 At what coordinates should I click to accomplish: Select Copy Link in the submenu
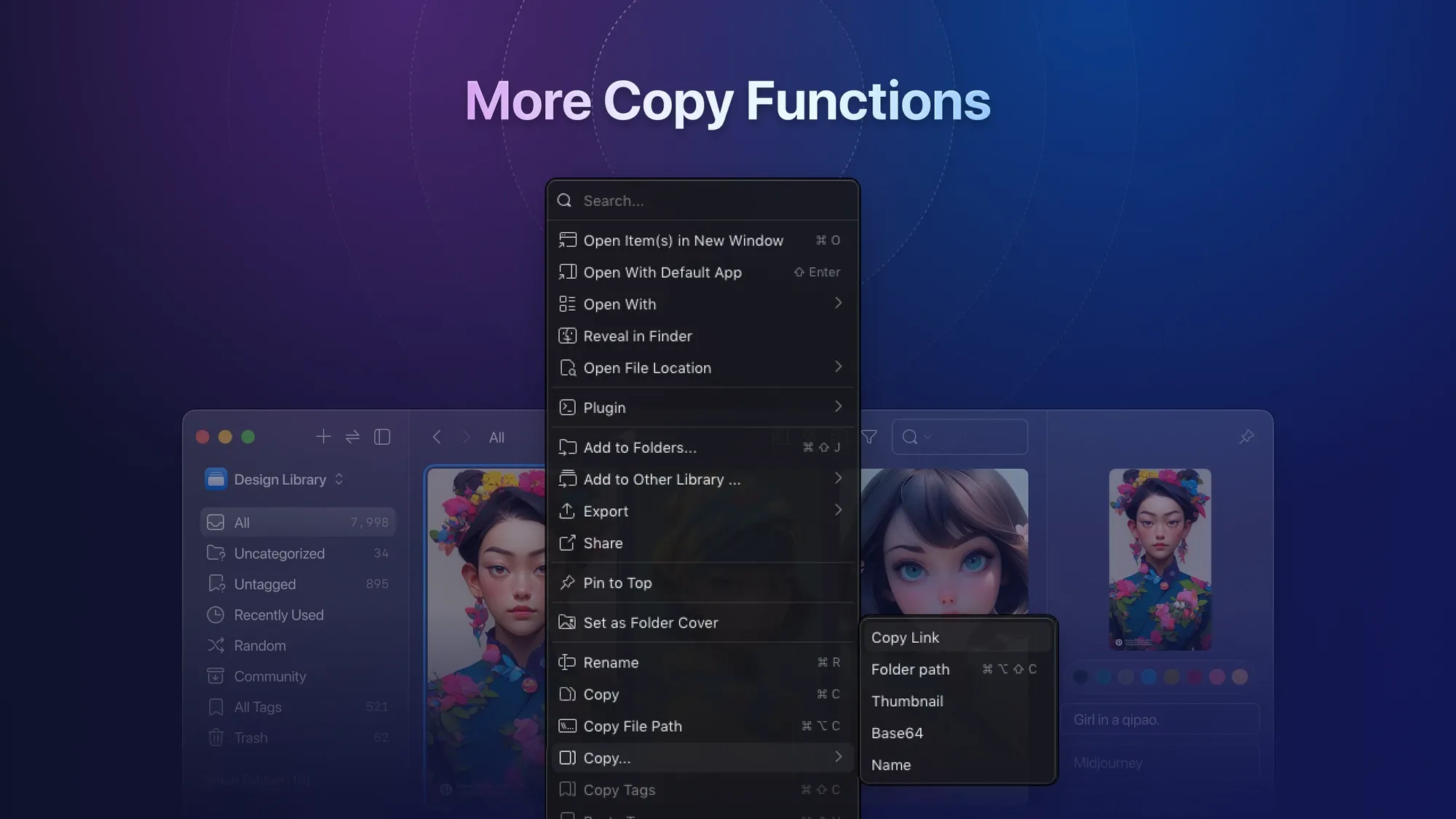click(957, 638)
